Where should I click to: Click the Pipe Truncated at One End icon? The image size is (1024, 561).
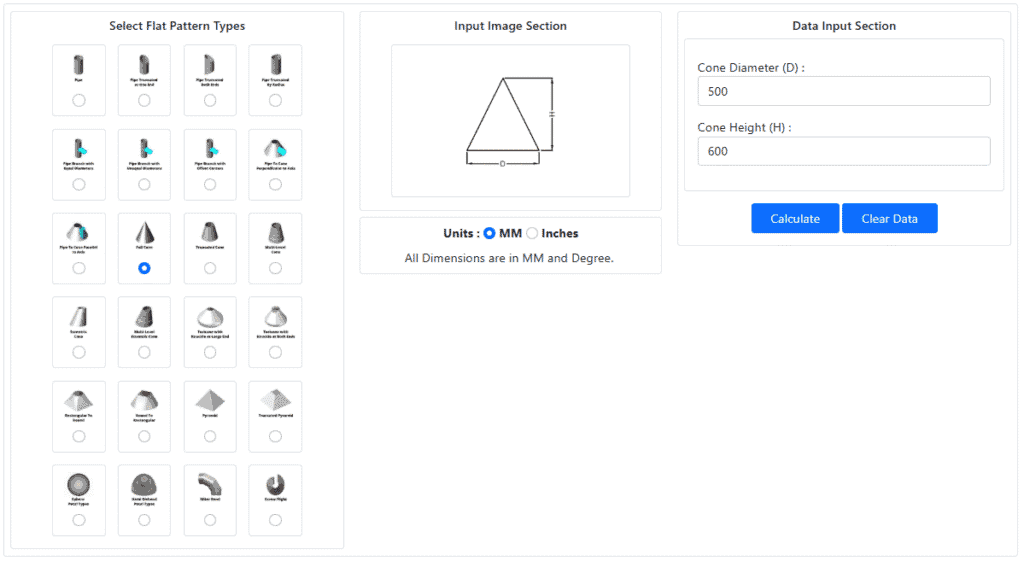[x=144, y=65]
